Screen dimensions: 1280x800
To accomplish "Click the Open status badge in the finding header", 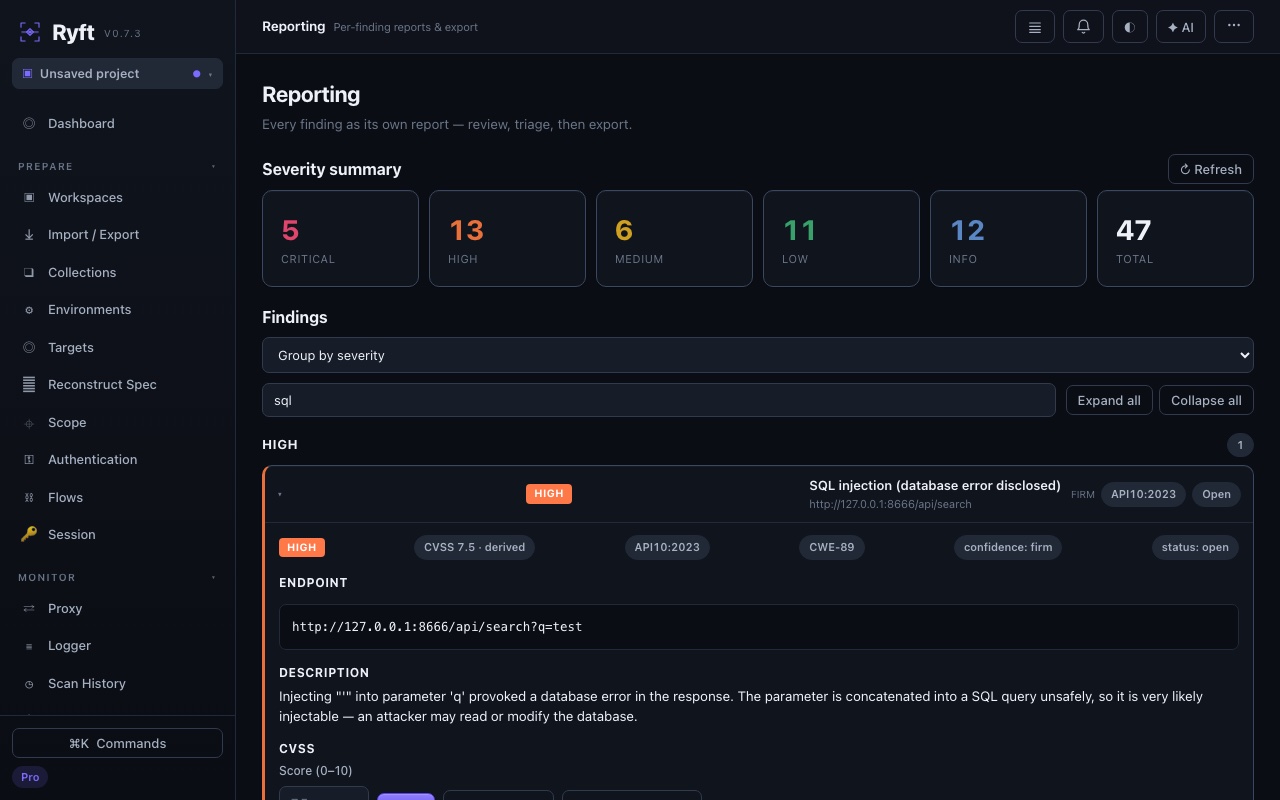I will point(1216,494).
